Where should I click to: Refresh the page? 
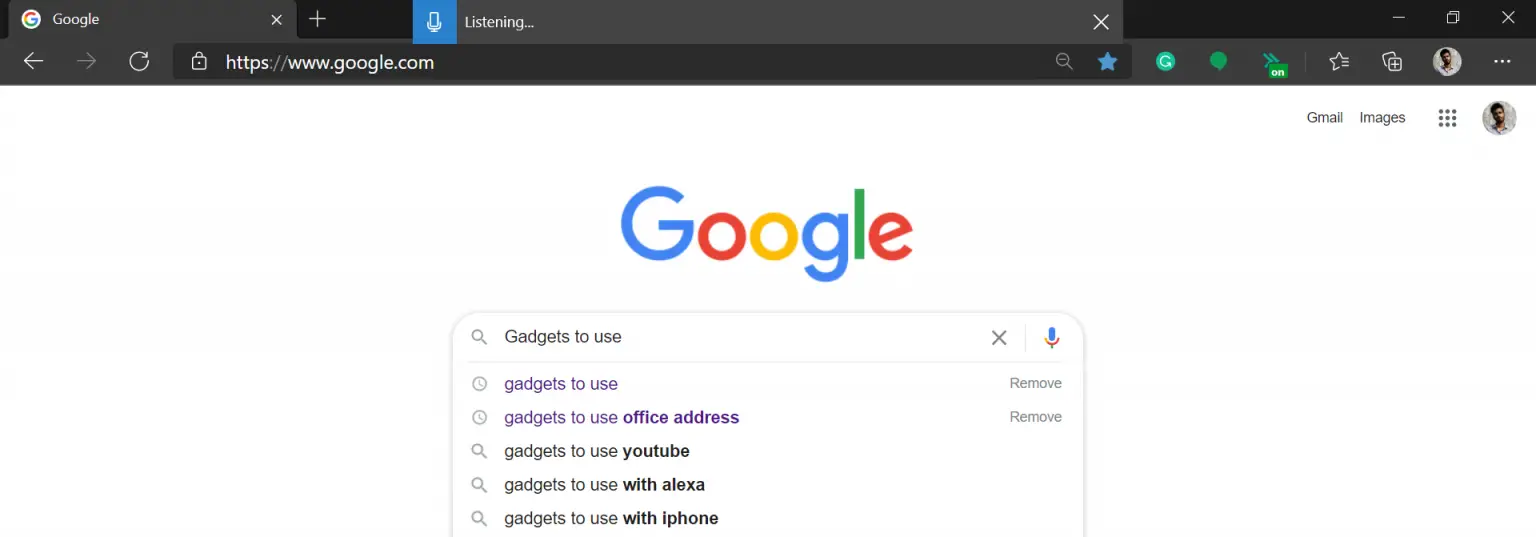[x=139, y=62]
